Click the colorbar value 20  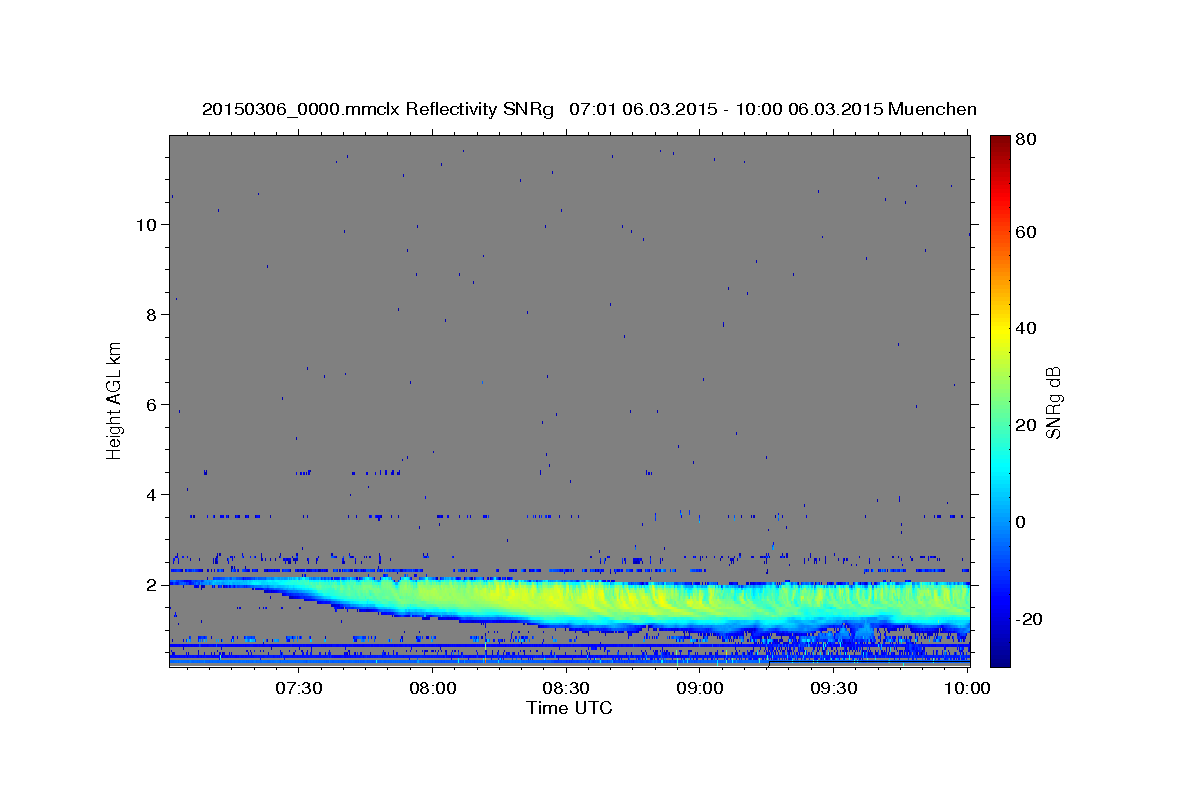click(1025, 425)
